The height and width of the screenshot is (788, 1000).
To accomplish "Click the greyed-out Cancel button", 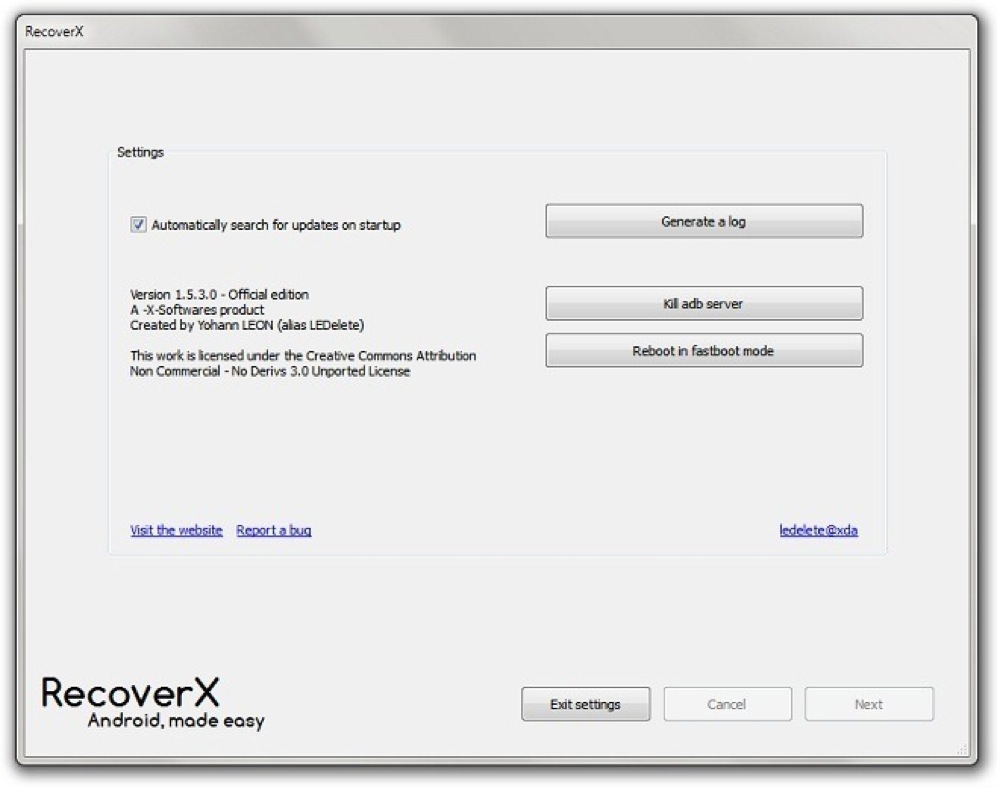I will (x=727, y=704).
